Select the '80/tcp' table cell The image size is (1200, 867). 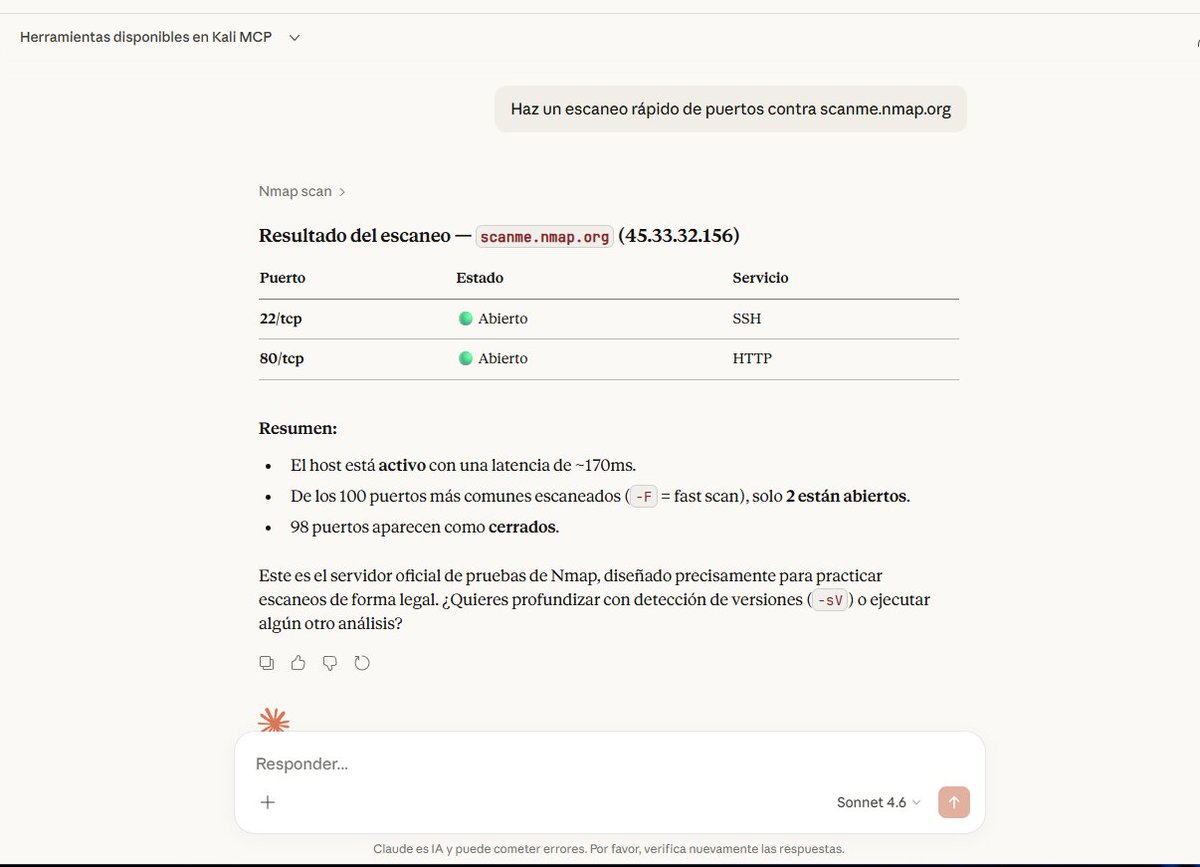282,359
